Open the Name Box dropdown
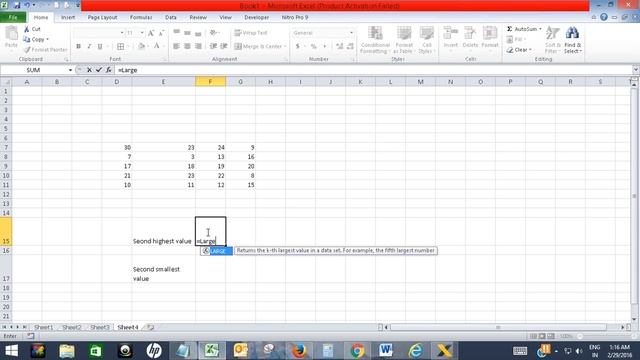This screenshot has height=360, width=640. 70,70
